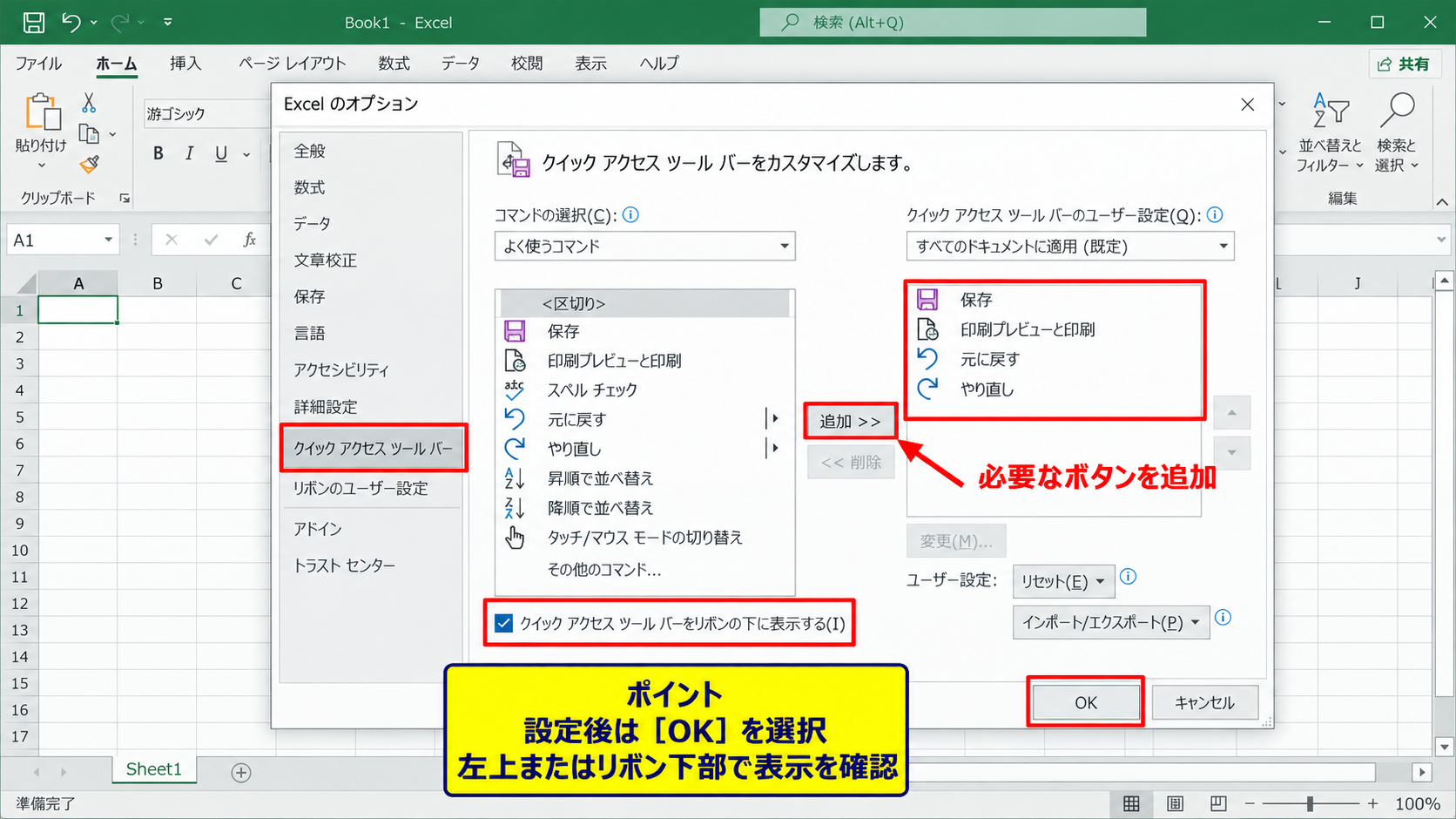Screen dimensions: 1456x819
Task: Click info icon next to インポート/エクスポート
Action: click(1223, 618)
